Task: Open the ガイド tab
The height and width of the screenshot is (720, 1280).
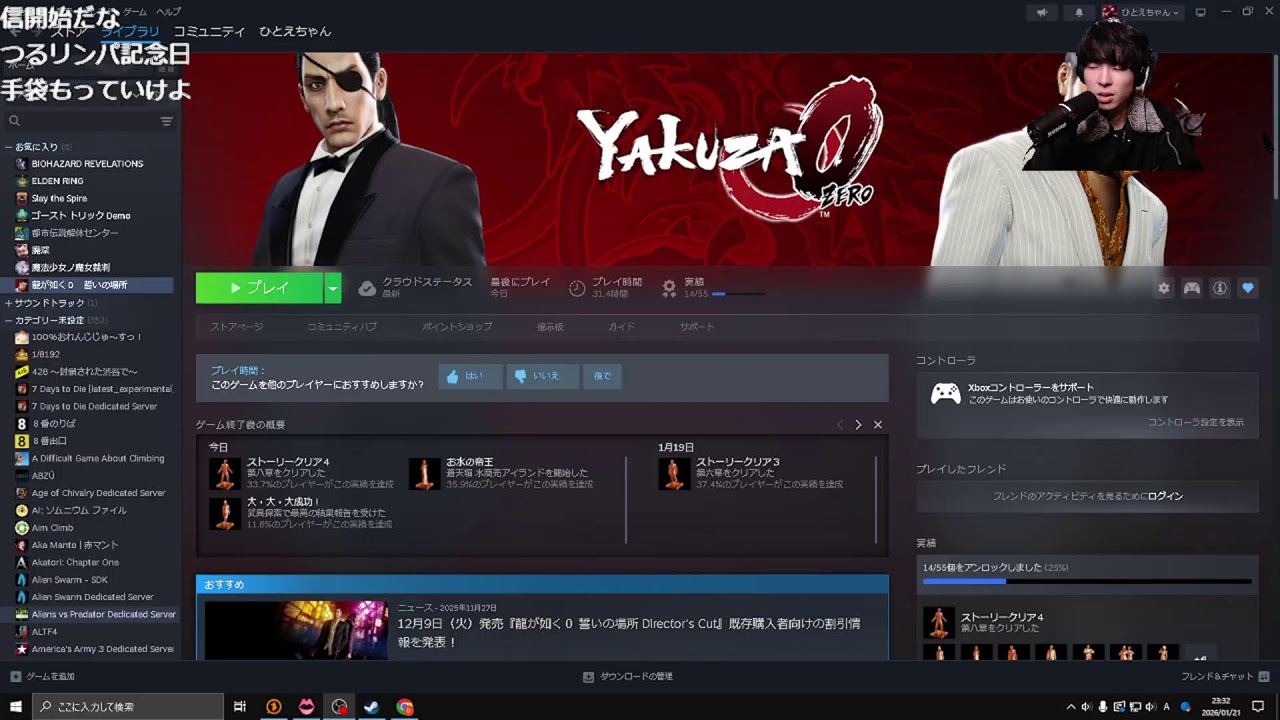Action: pyautogui.click(x=621, y=327)
